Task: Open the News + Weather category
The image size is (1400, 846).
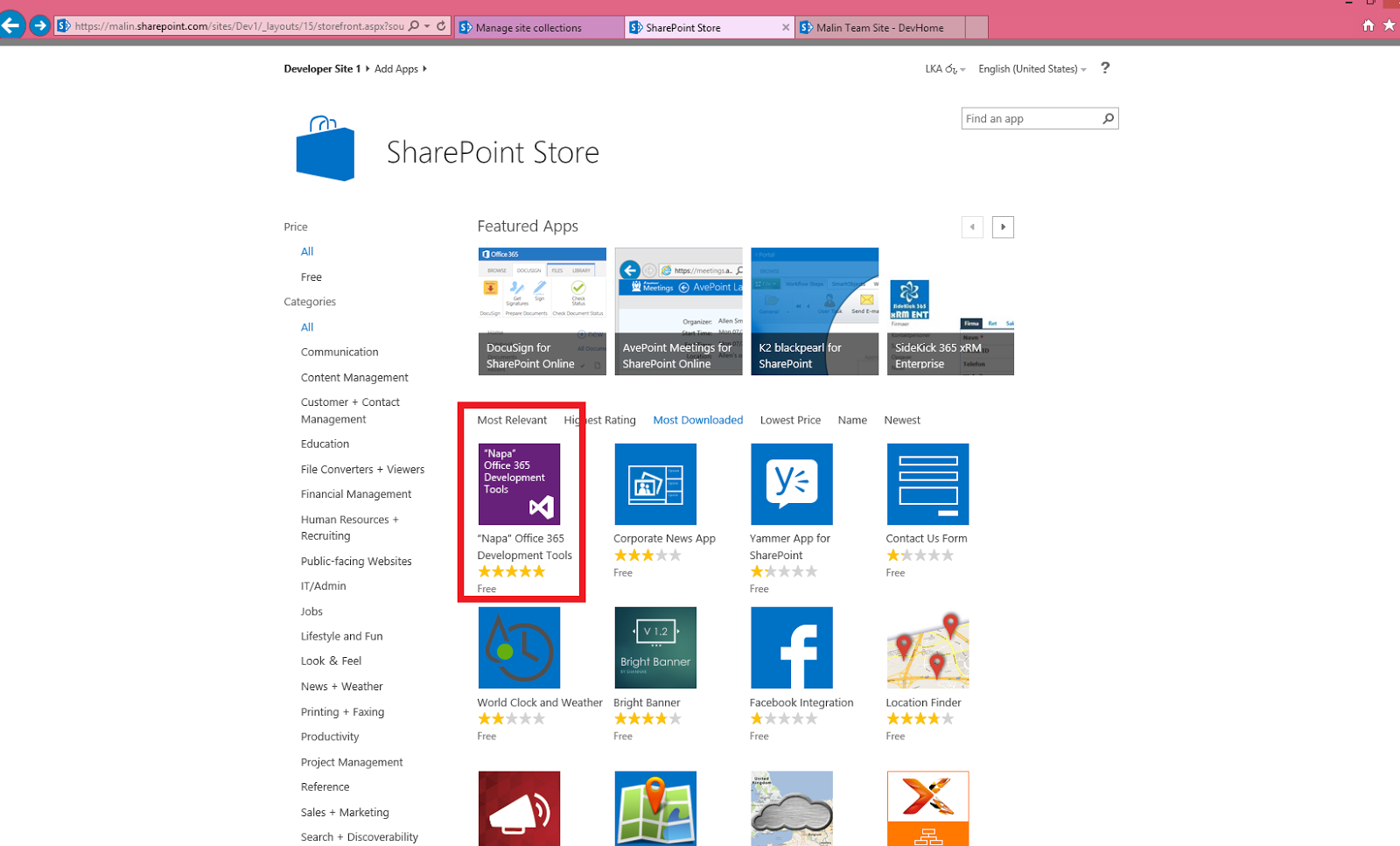Action: [342, 687]
